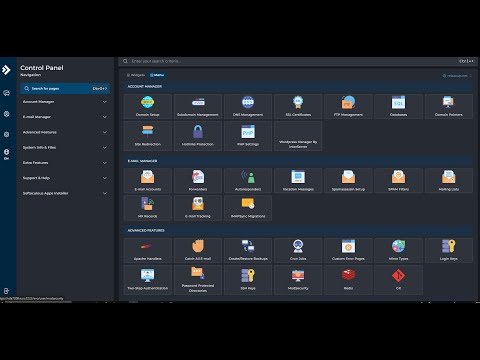The height and width of the screenshot is (360, 480).
Task: Open Password Protected Directories
Action: click(198, 280)
